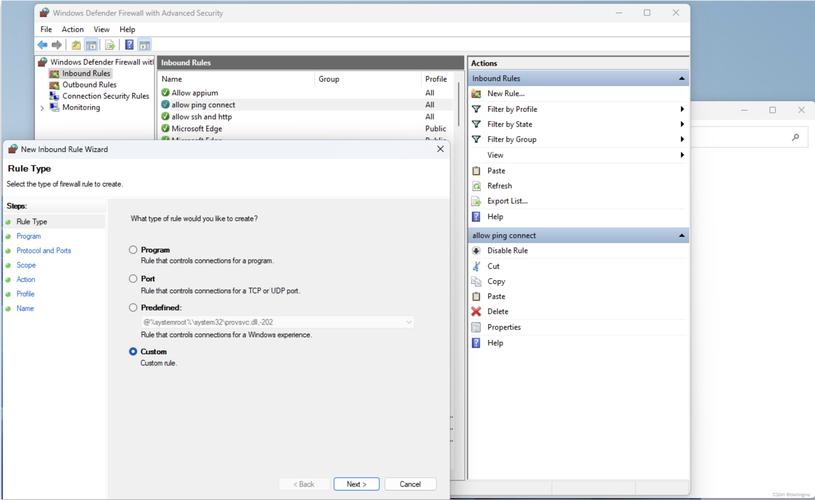
Task: Close the New Inbound Rule Wizard
Action: click(x=440, y=149)
